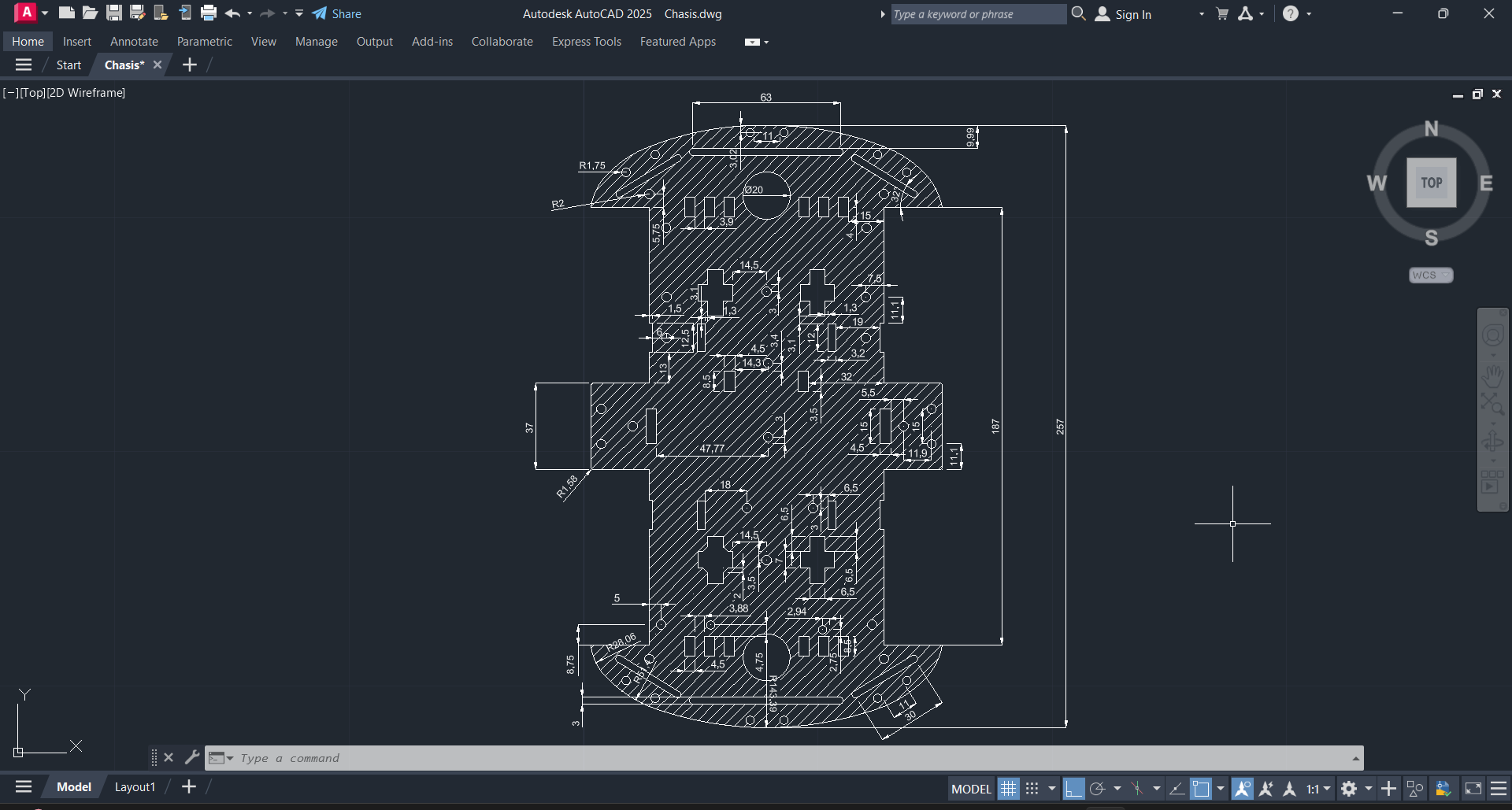The image size is (1512, 810).
Task: Click the WCS coordinate system button
Action: coord(1430,275)
